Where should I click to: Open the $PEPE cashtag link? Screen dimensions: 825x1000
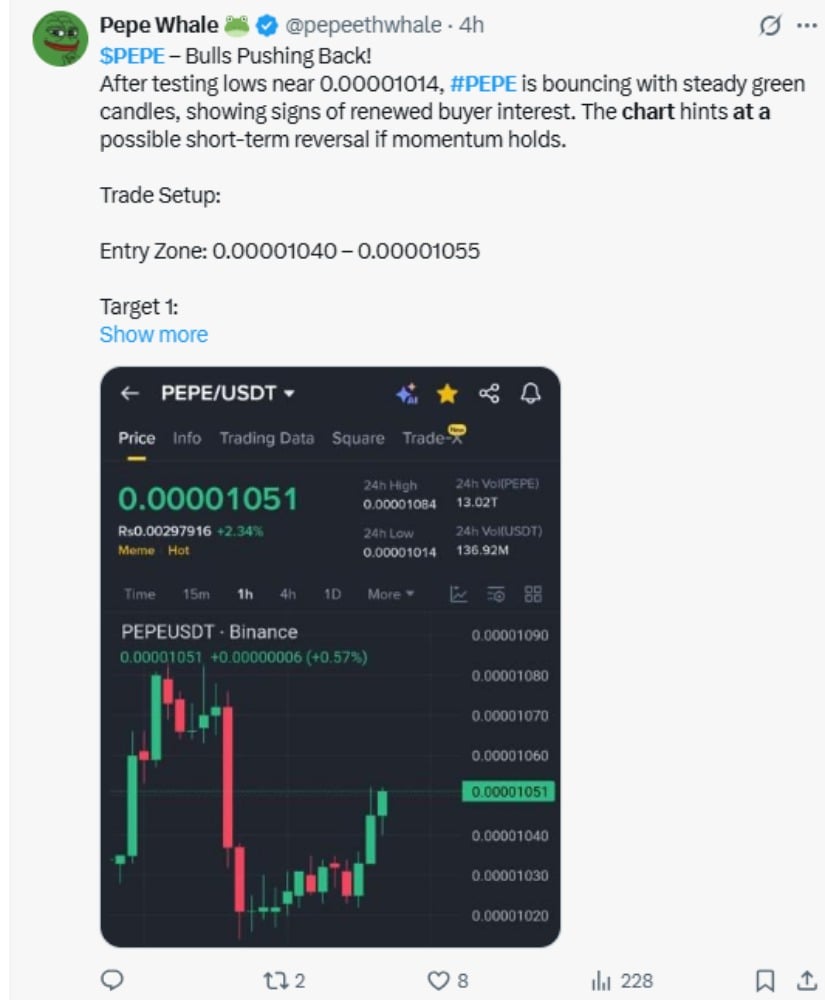coord(132,56)
